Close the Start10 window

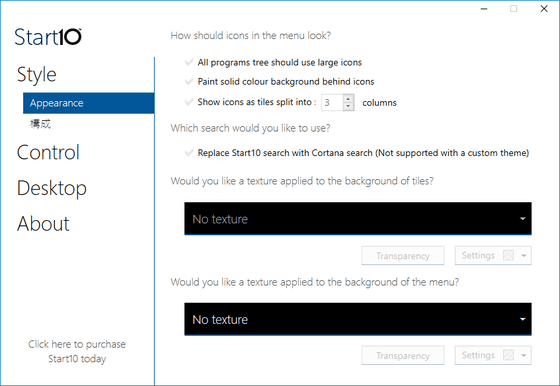click(544, 9)
